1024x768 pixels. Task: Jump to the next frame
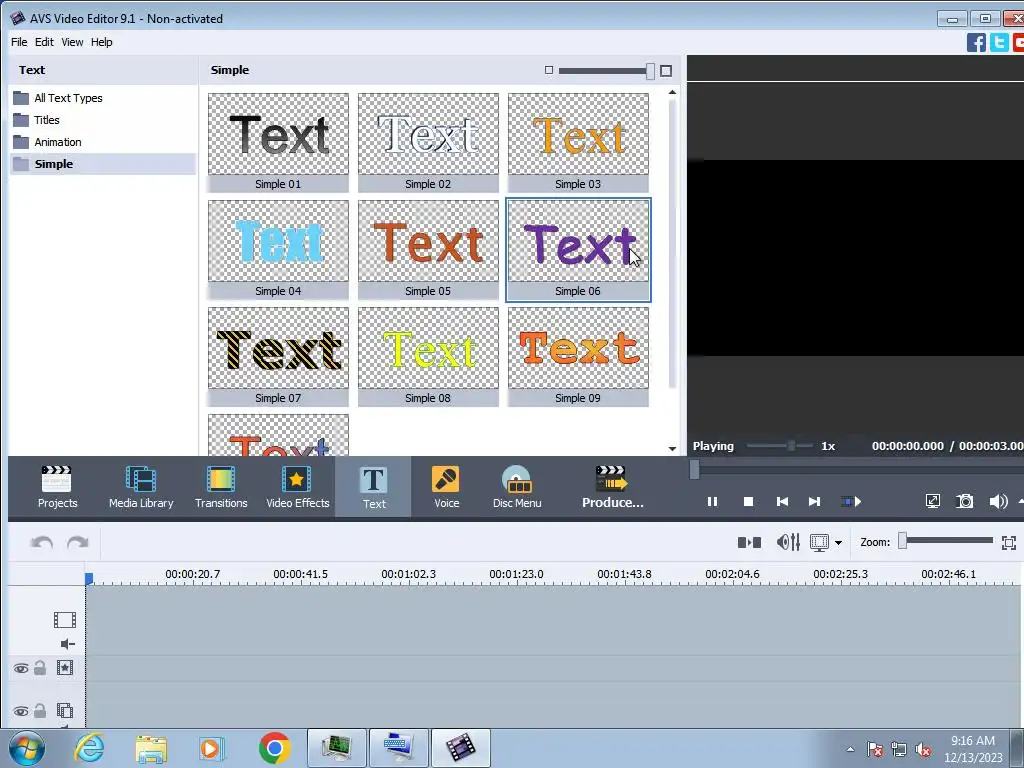(814, 502)
